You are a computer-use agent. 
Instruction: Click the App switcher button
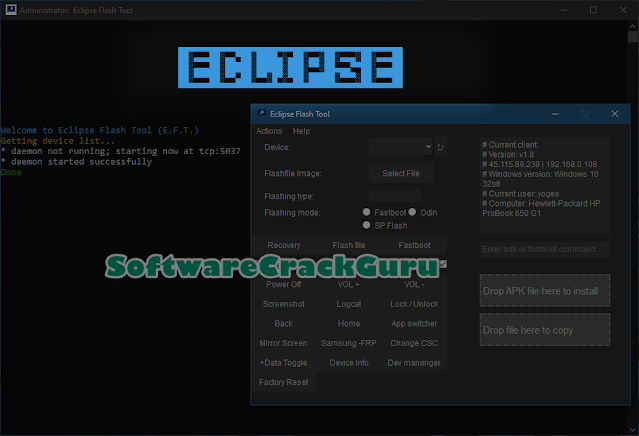(x=414, y=324)
